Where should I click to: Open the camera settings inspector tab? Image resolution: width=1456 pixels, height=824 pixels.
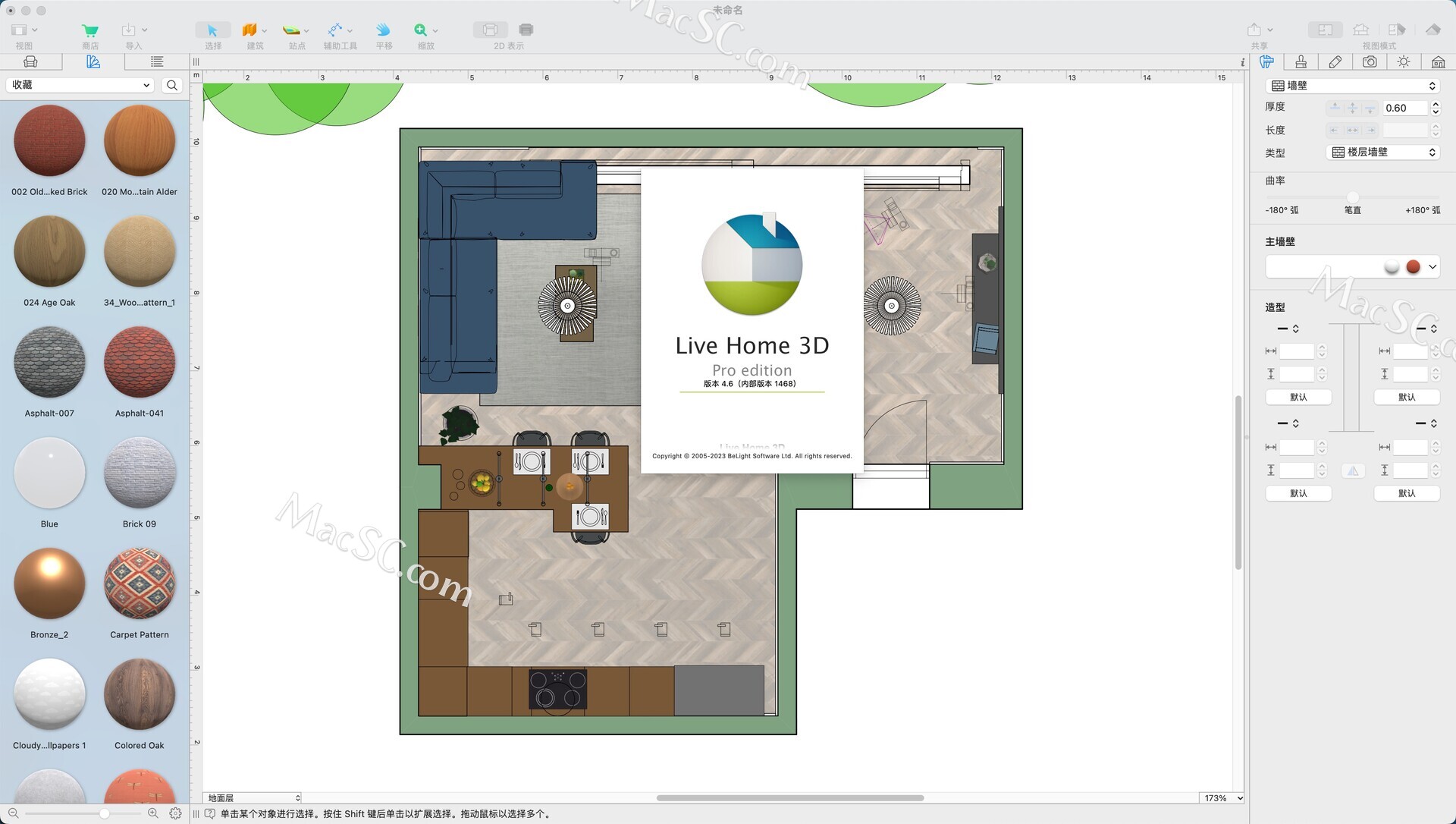click(1370, 62)
